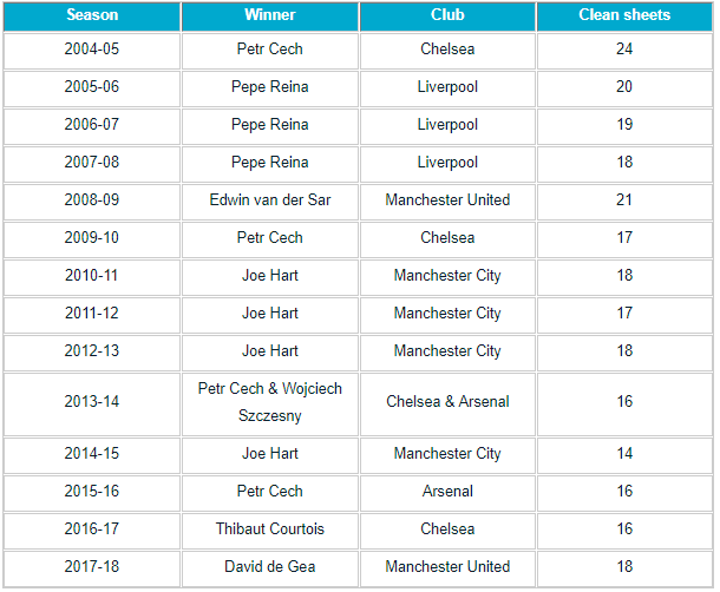Select the Club column header
Screen dimensions: 720x592
pyautogui.click(x=447, y=15)
